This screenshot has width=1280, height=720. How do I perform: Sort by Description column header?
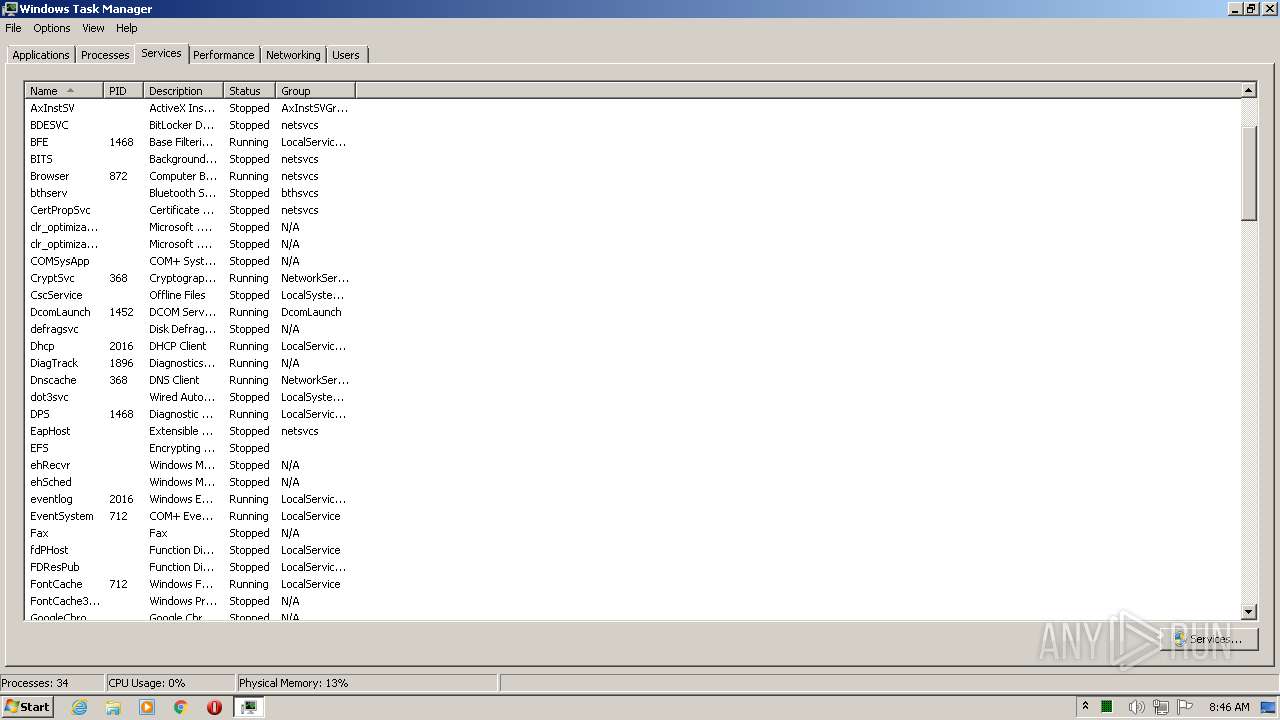coord(183,91)
